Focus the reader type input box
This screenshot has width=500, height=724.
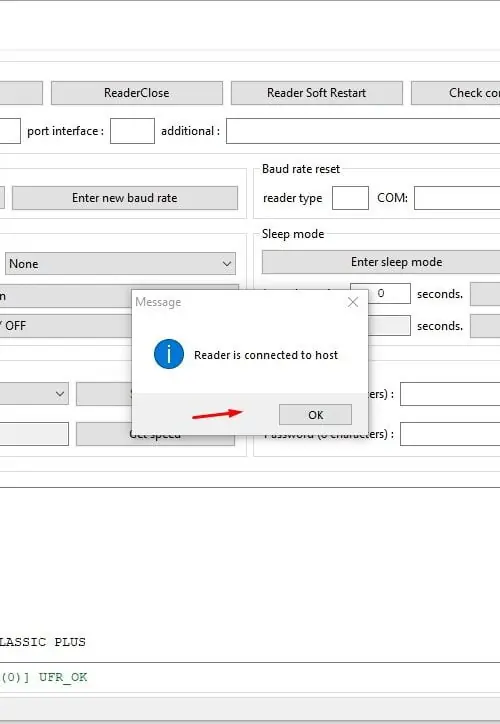350,198
